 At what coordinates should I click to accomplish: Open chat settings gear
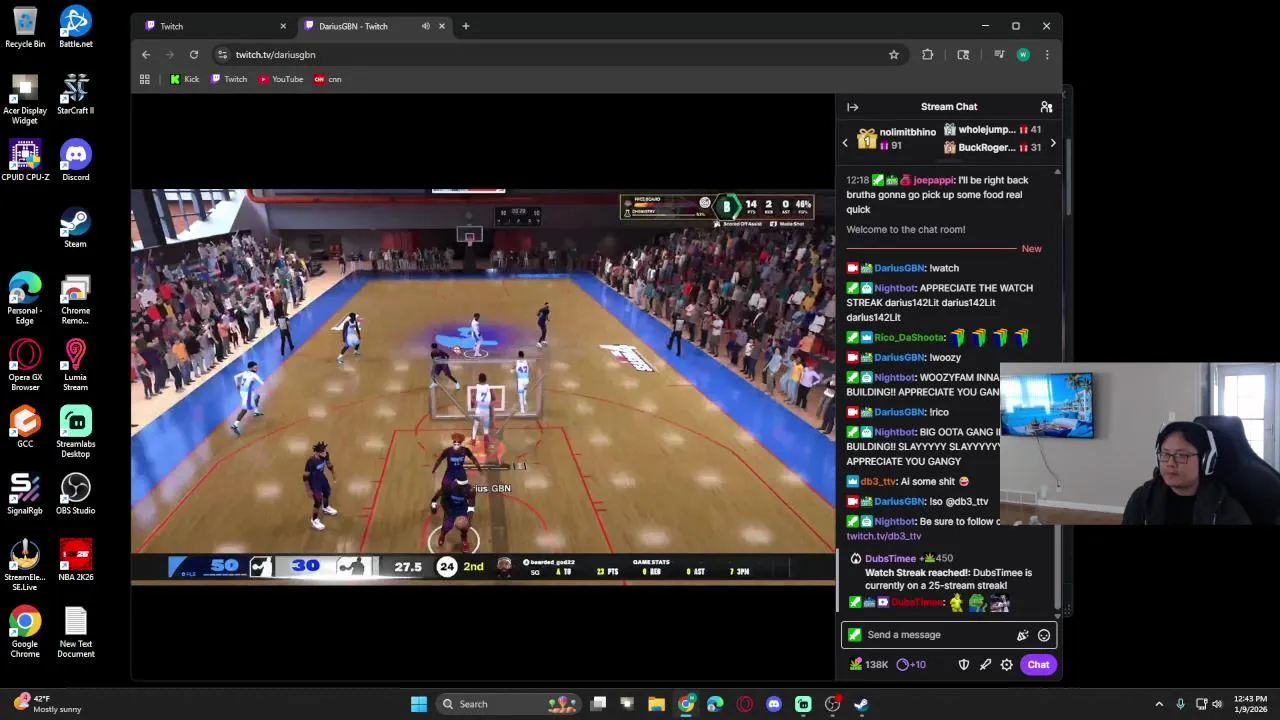[x=1007, y=665]
